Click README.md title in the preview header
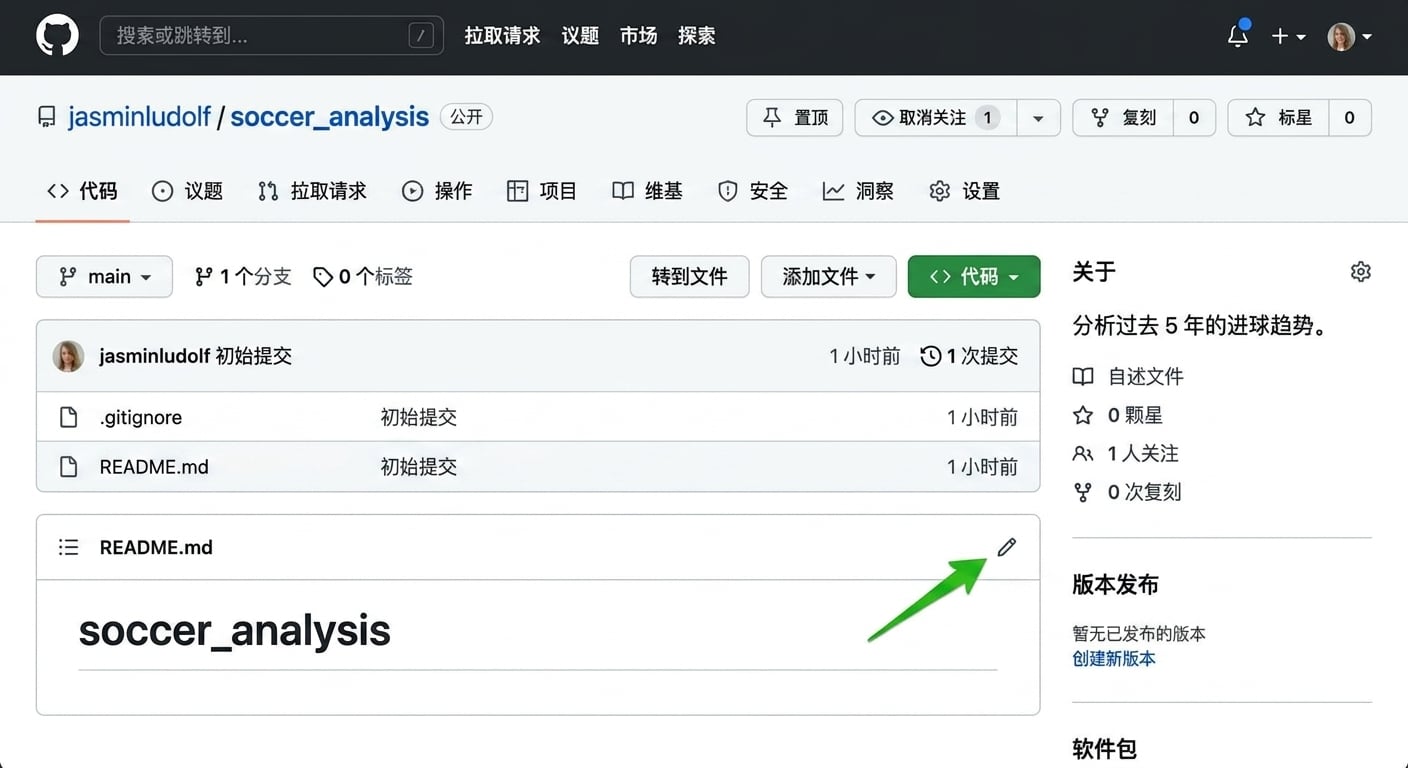Screen dimensions: 1408x768 tap(156, 547)
